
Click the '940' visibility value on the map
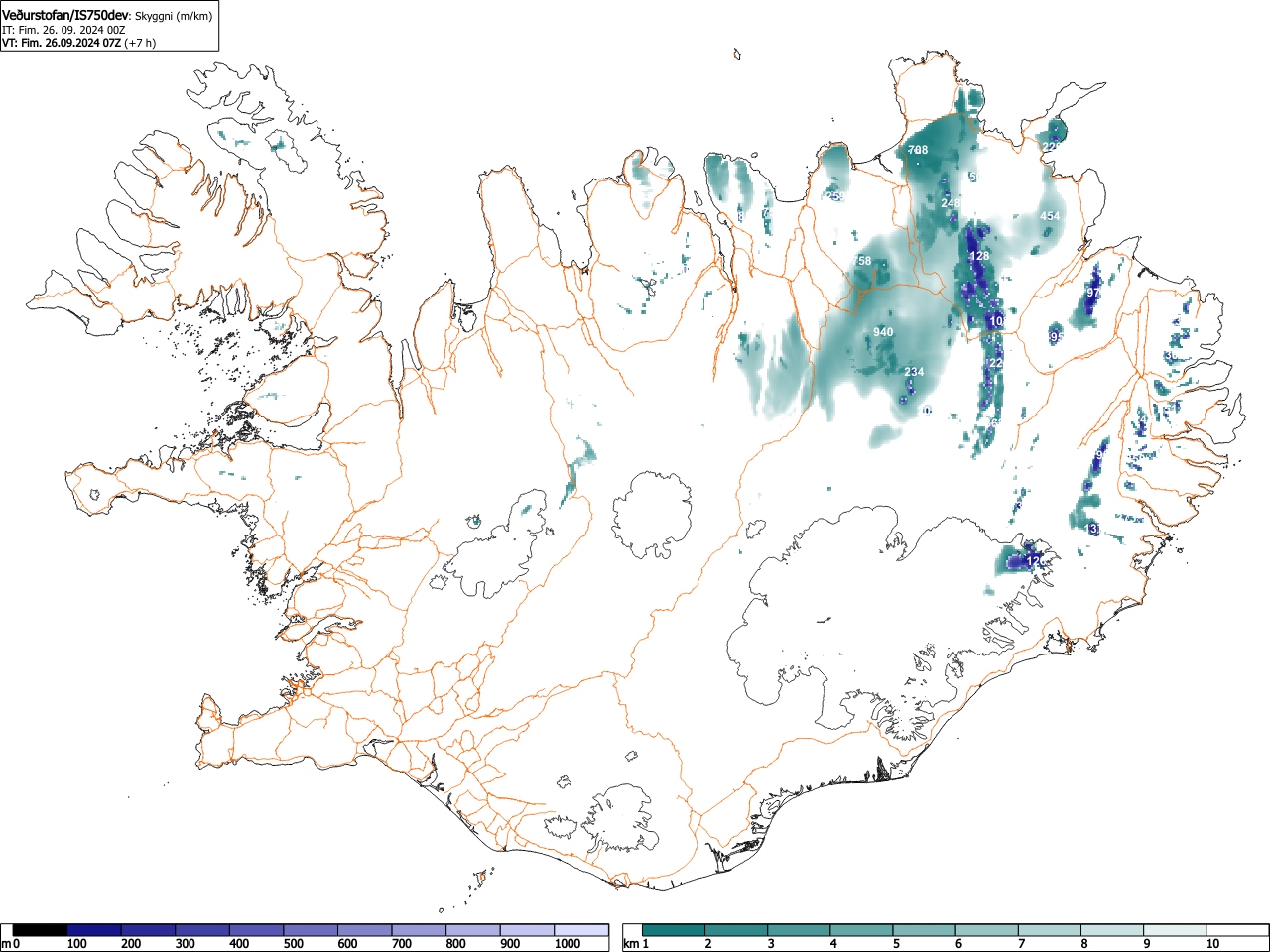(x=883, y=332)
